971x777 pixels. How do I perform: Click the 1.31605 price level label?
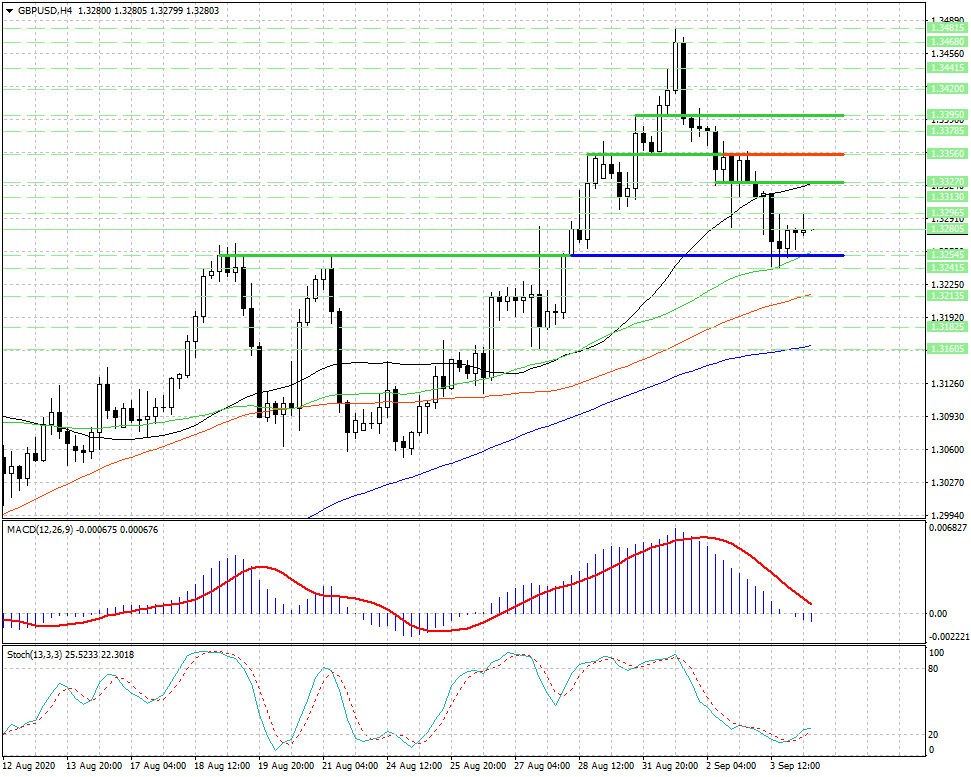[x=947, y=349]
